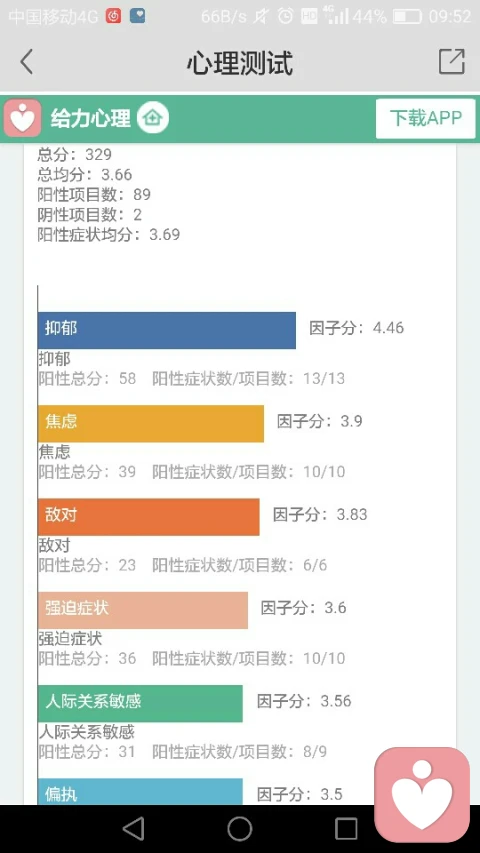Click the 下载APP button
The image size is (480, 853).
click(x=426, y=118)
